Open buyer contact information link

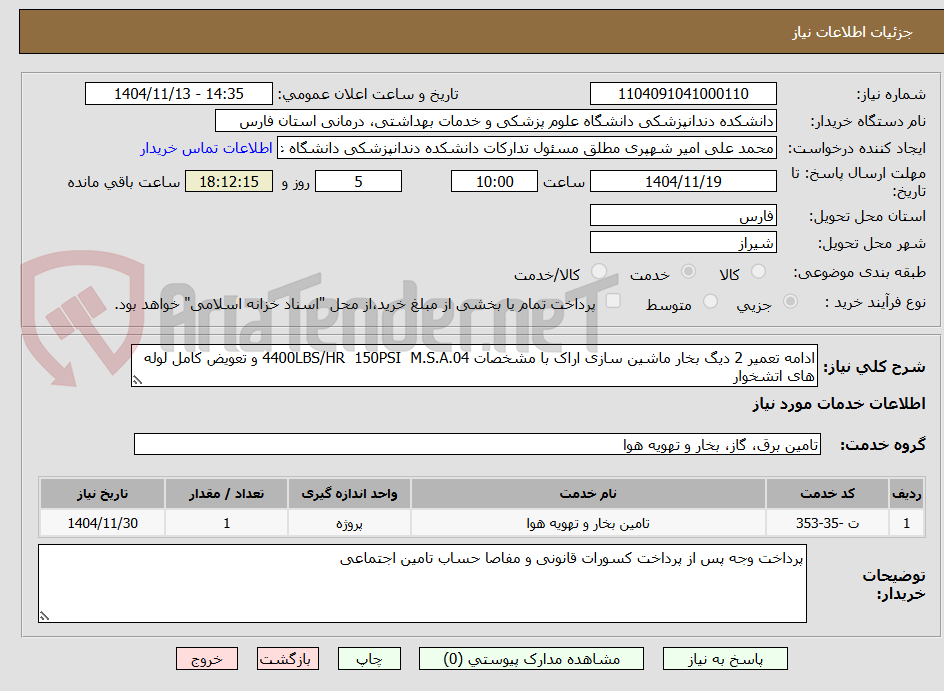206,148
